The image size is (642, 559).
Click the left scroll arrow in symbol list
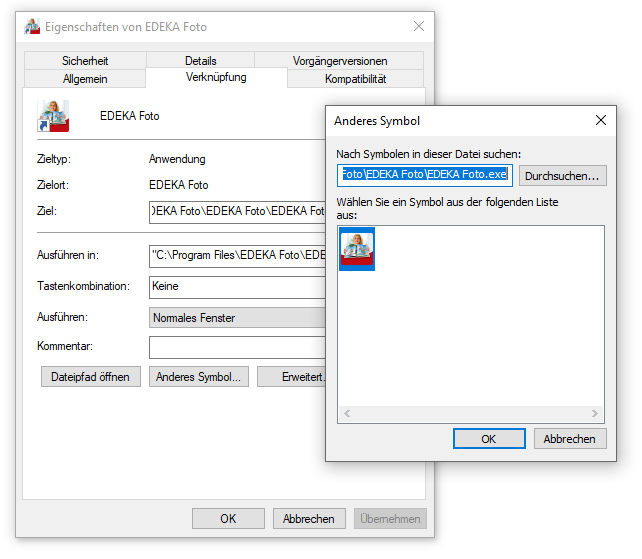click(x=347, y=413)
